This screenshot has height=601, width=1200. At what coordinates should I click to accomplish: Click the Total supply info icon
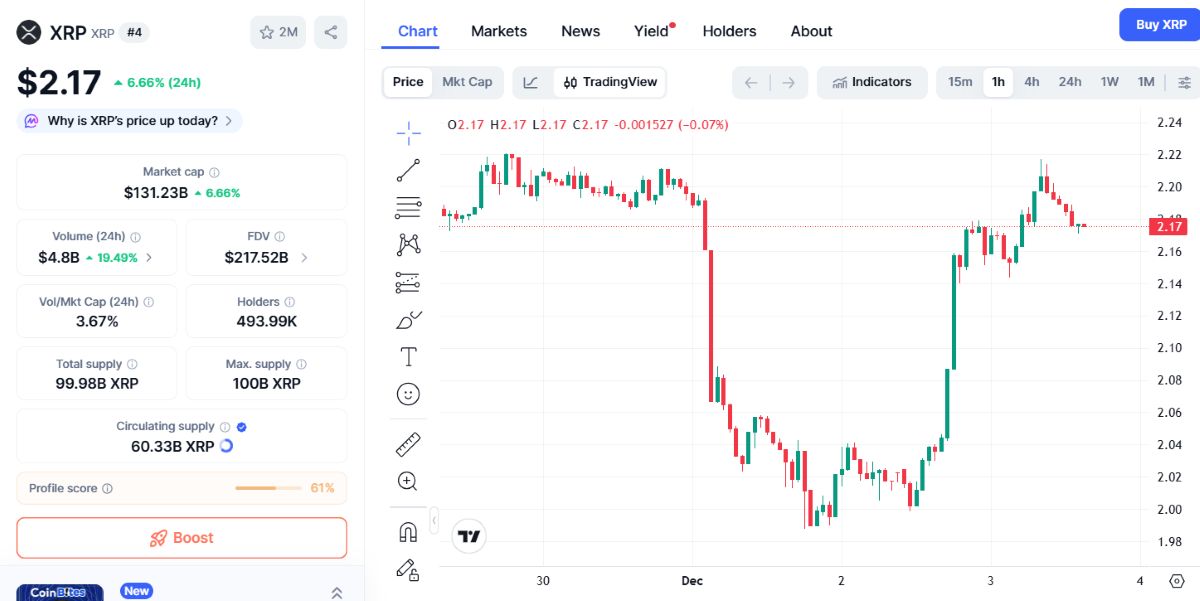(x=132, y=365)
